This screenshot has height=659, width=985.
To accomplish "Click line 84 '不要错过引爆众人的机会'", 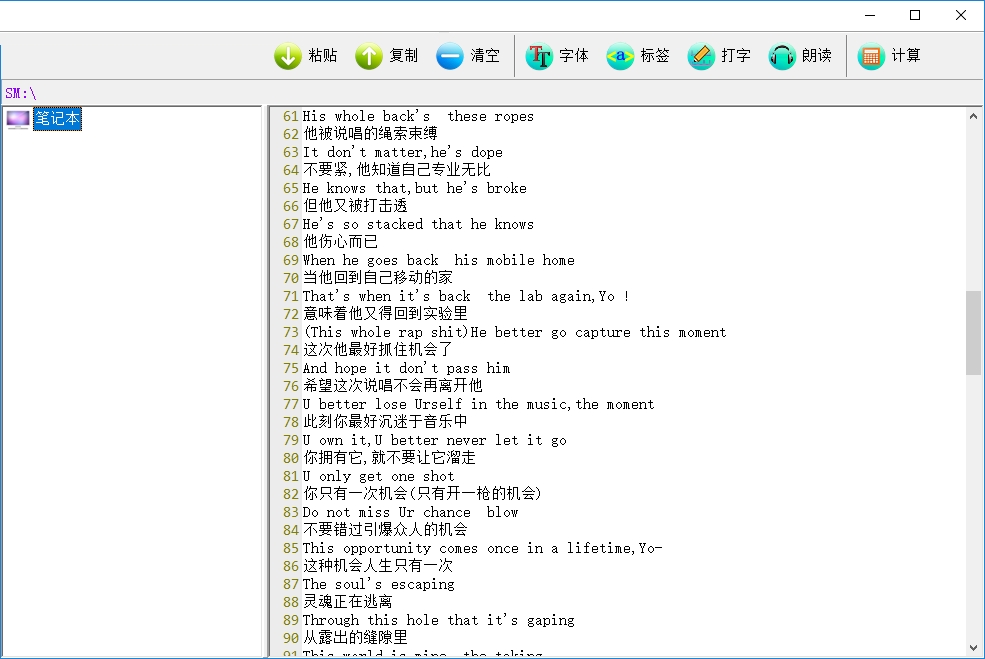I will pyautogui.click(x=385, y=530).
